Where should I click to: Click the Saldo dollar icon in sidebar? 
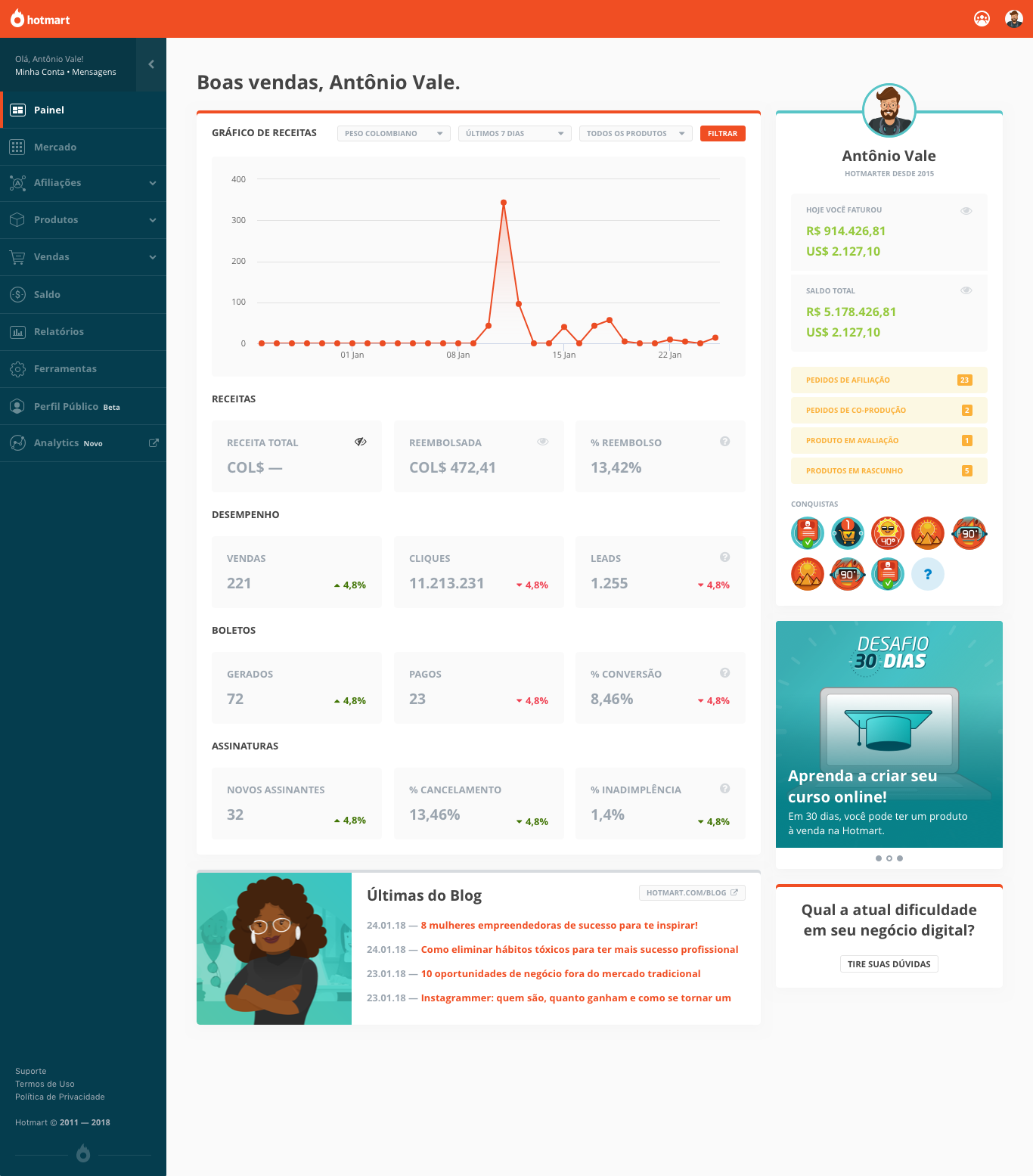tap(17, 294)
